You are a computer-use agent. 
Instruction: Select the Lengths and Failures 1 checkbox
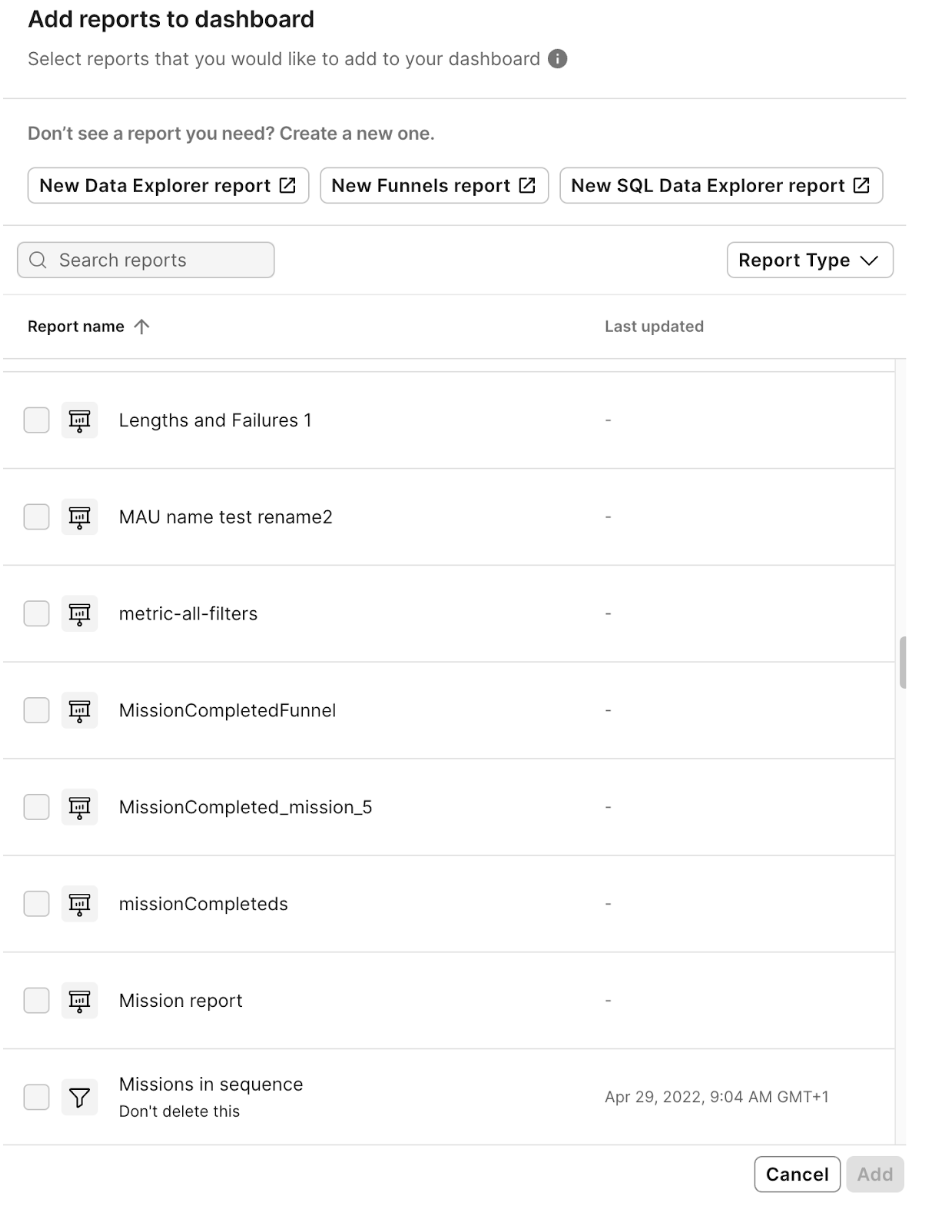pos(36,421)
